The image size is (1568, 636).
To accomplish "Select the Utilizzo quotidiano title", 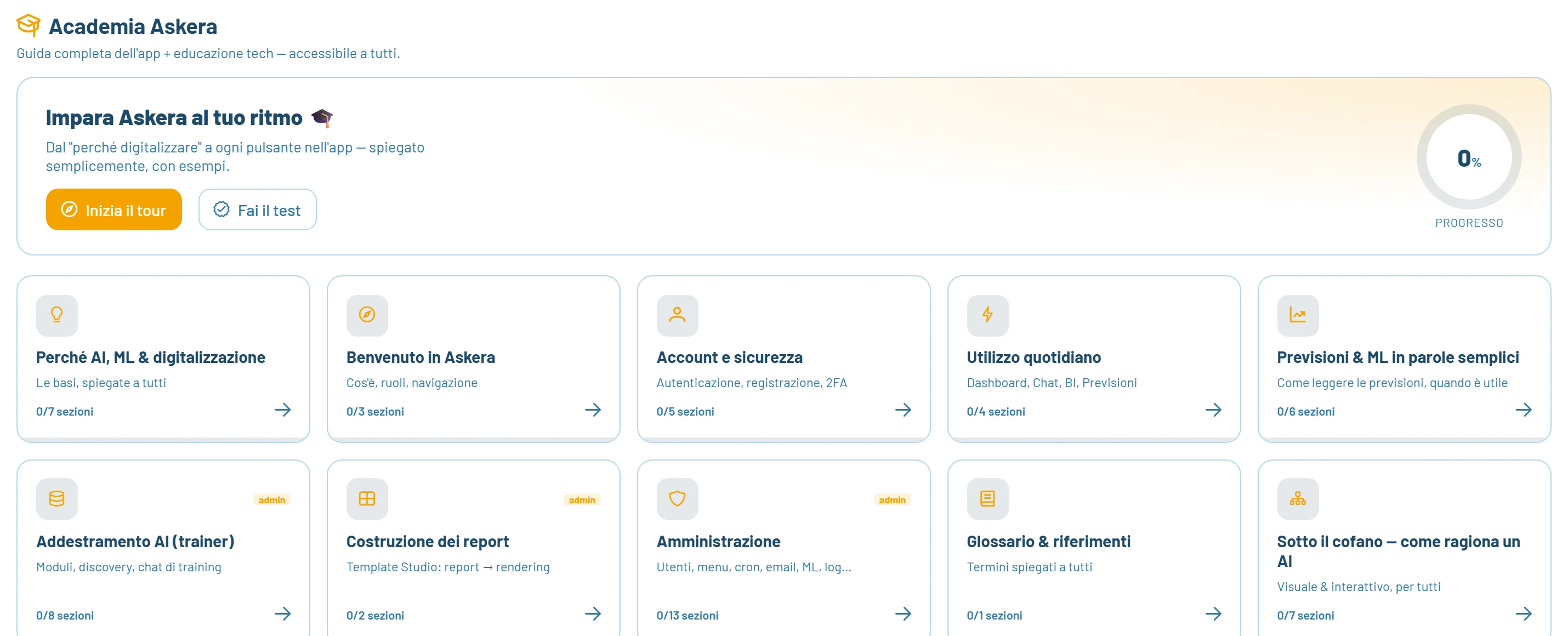I will pos(1033,358).
